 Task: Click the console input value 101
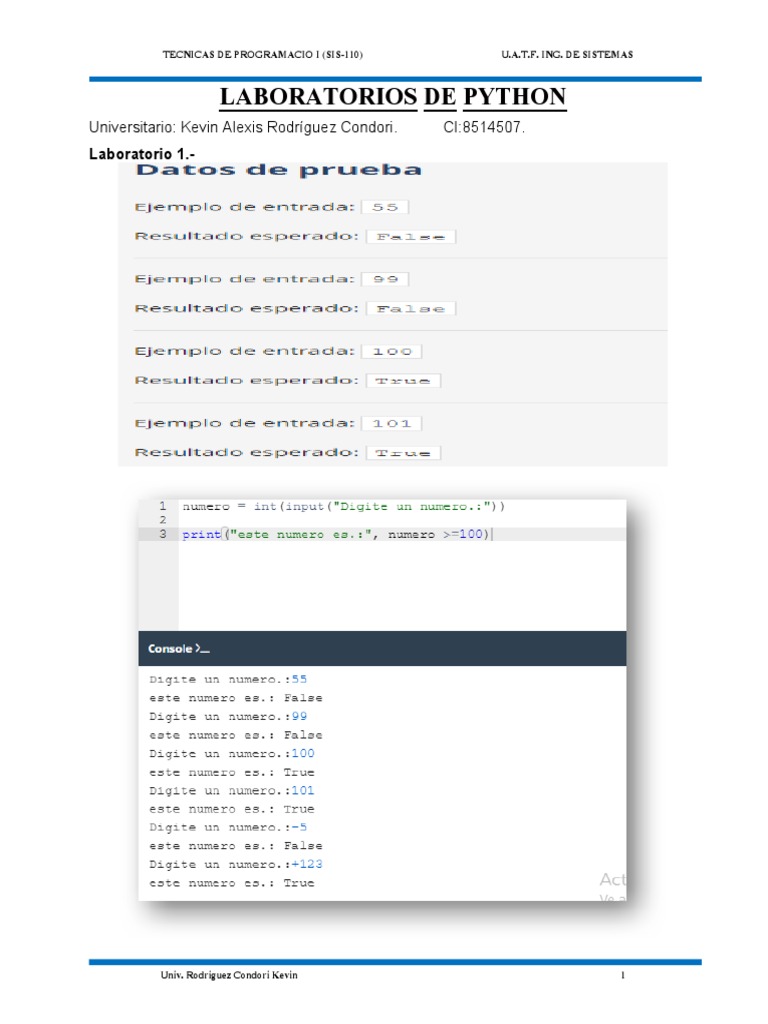click(x=303, y=790)
